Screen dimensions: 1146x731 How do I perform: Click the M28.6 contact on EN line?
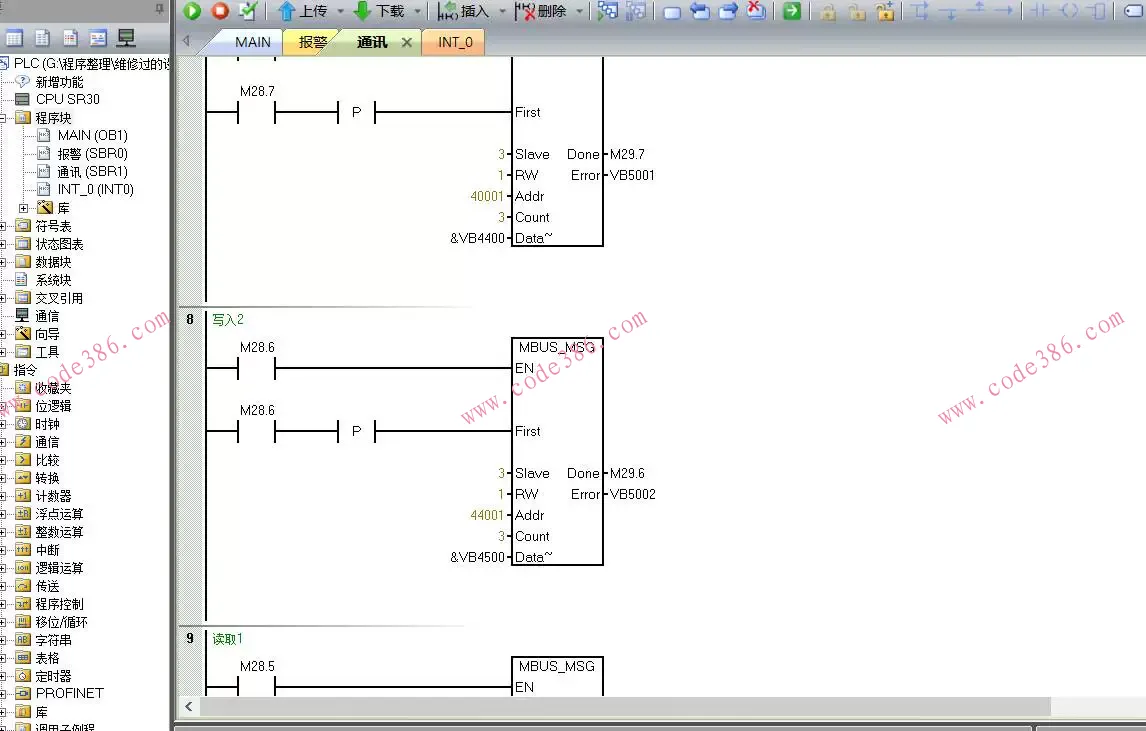point(256,369)
